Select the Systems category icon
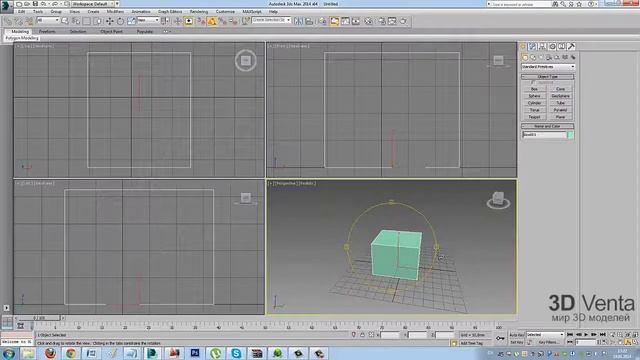The height and width of the screenshot is (360, 640). coord(573,58)
